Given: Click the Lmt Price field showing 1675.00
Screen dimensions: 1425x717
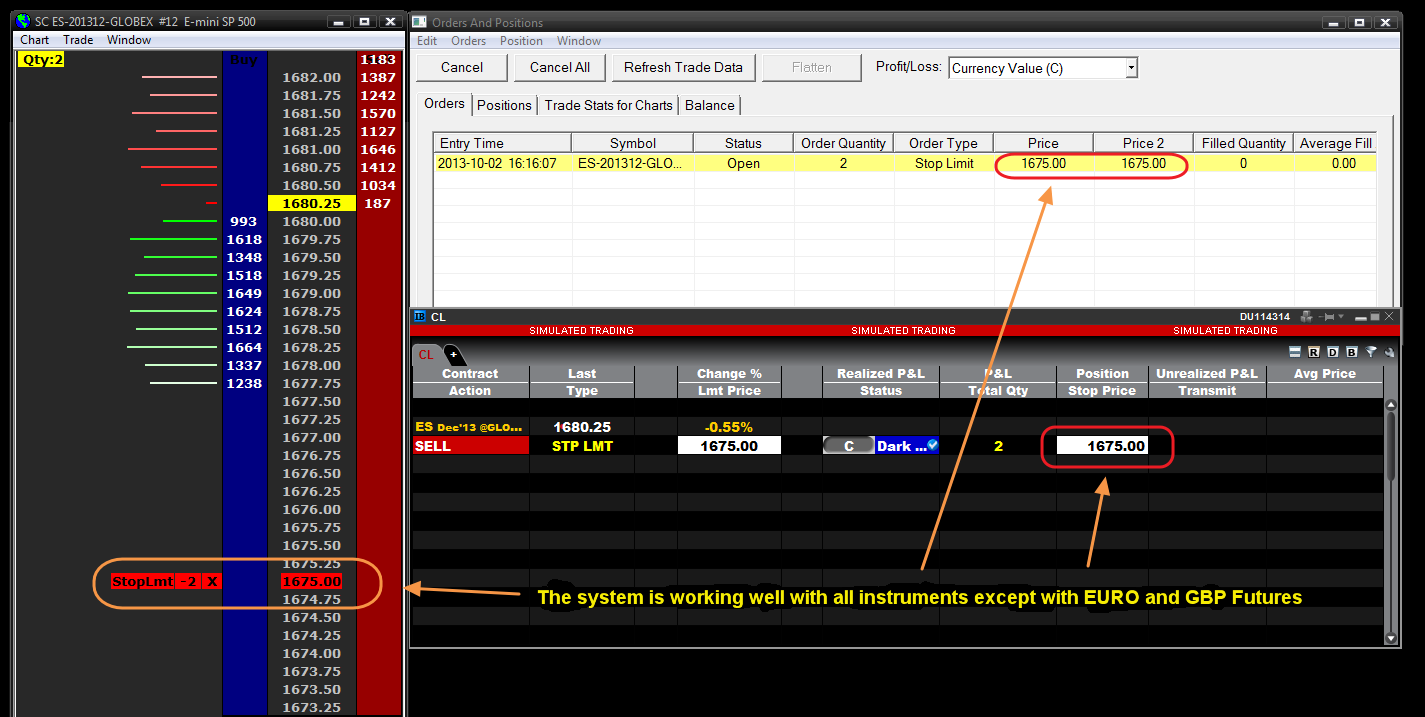Looking at the screenshot, I should click(729, 446).
